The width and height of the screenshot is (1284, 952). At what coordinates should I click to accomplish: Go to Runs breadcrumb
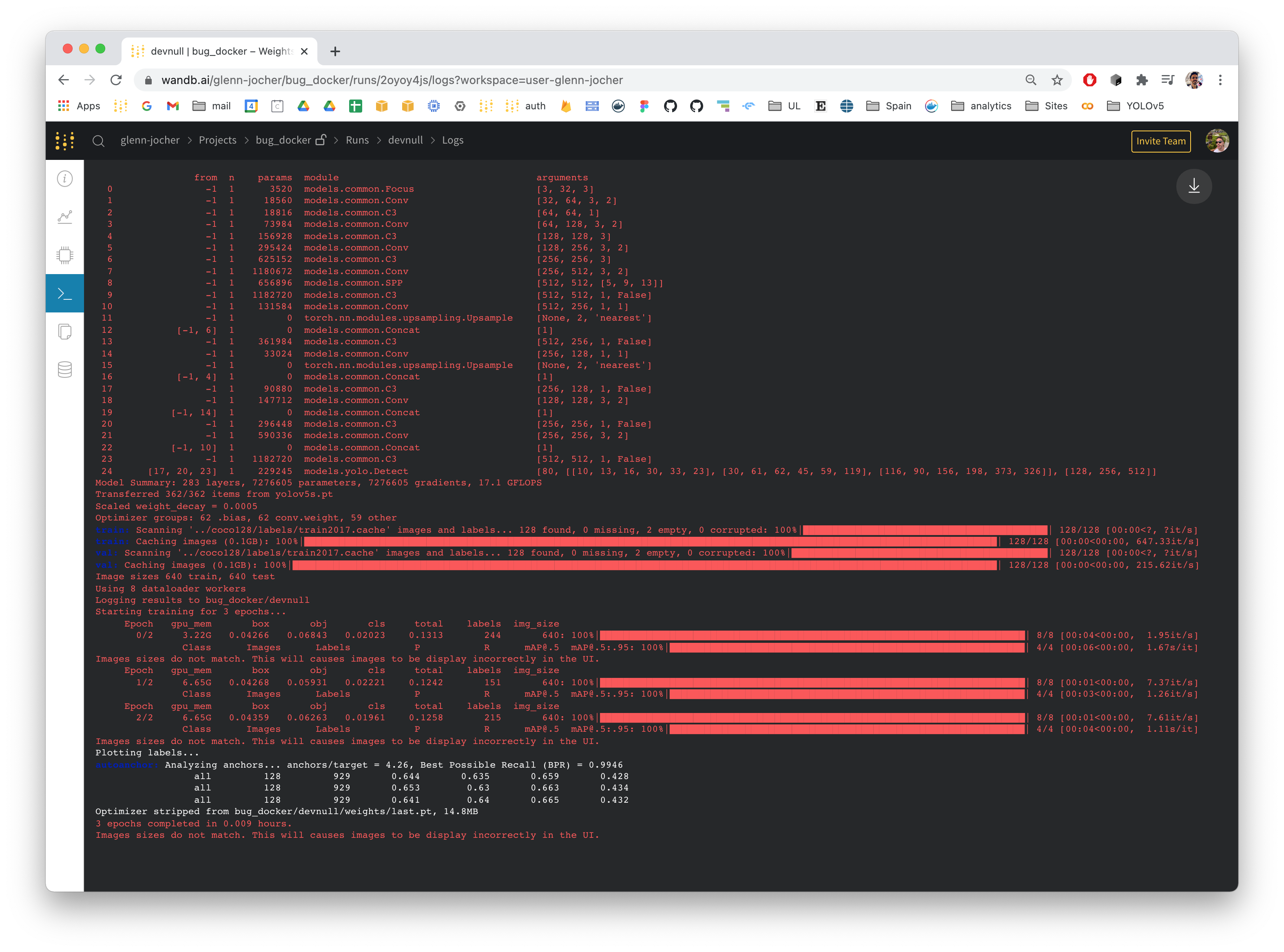point(357,140)
